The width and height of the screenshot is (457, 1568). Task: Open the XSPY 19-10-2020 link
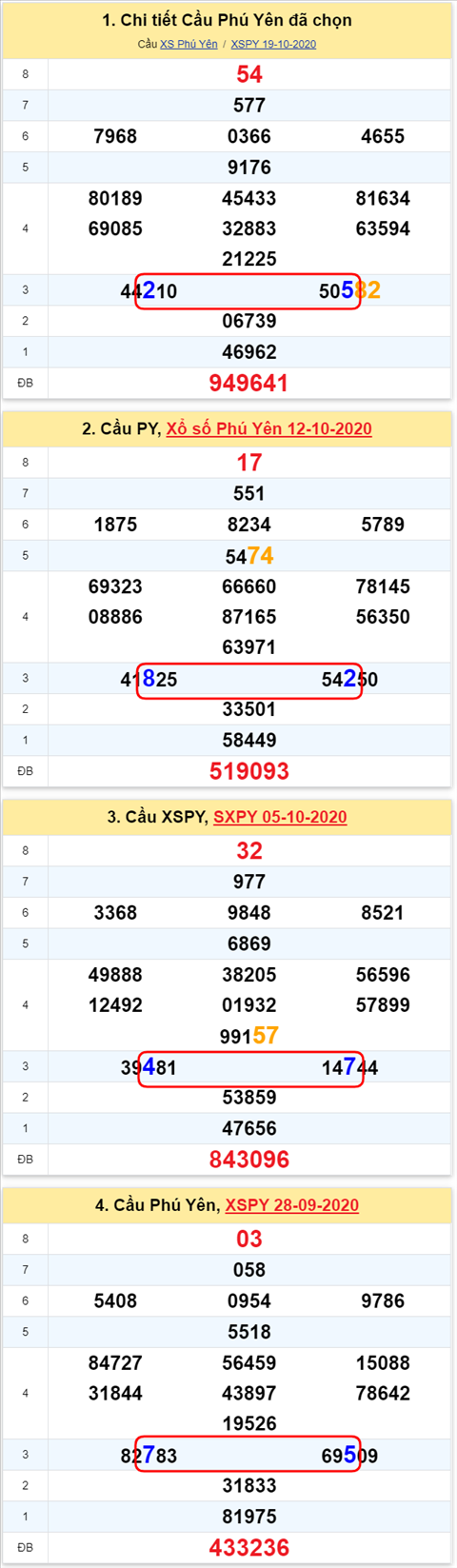pyautogui.click(x=273, y=44)
